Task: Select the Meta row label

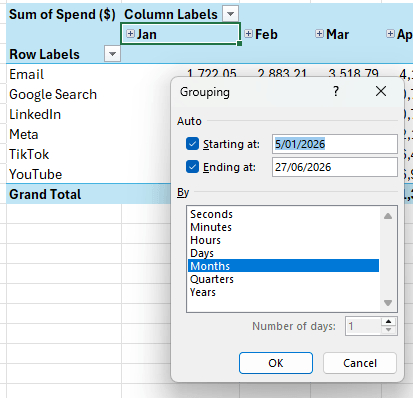Action: point(24,134)
